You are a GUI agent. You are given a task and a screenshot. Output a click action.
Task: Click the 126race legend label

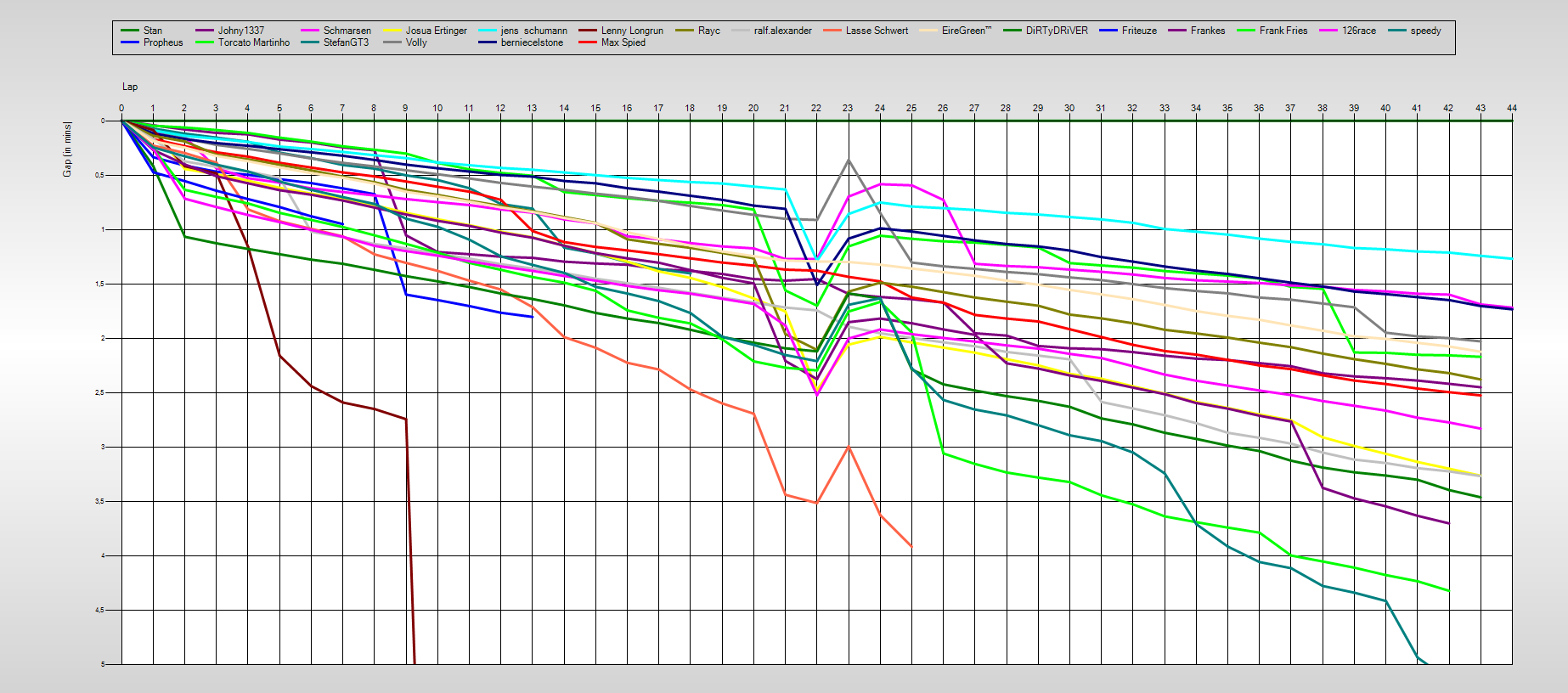coord(1359,31)
